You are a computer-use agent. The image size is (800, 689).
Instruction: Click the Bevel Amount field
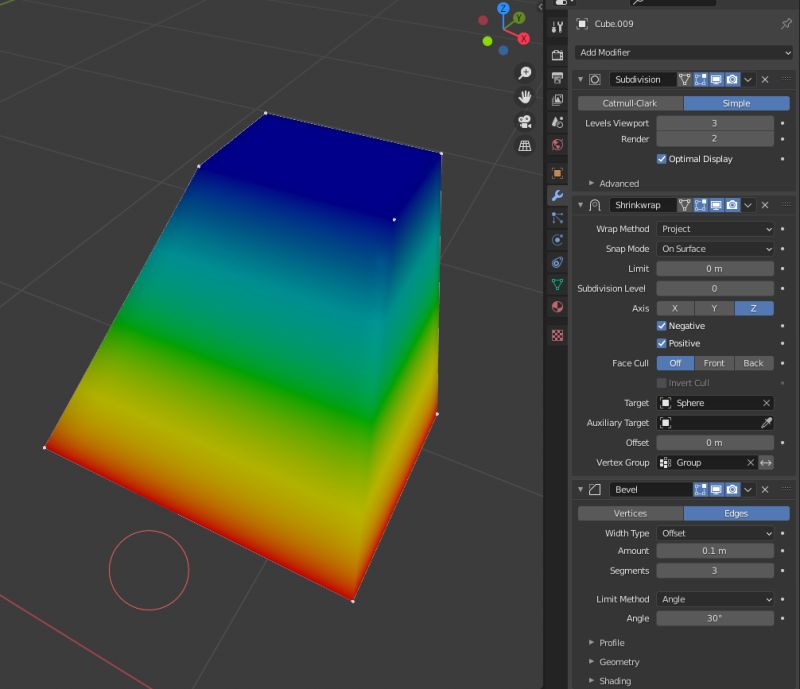(715, 550)
